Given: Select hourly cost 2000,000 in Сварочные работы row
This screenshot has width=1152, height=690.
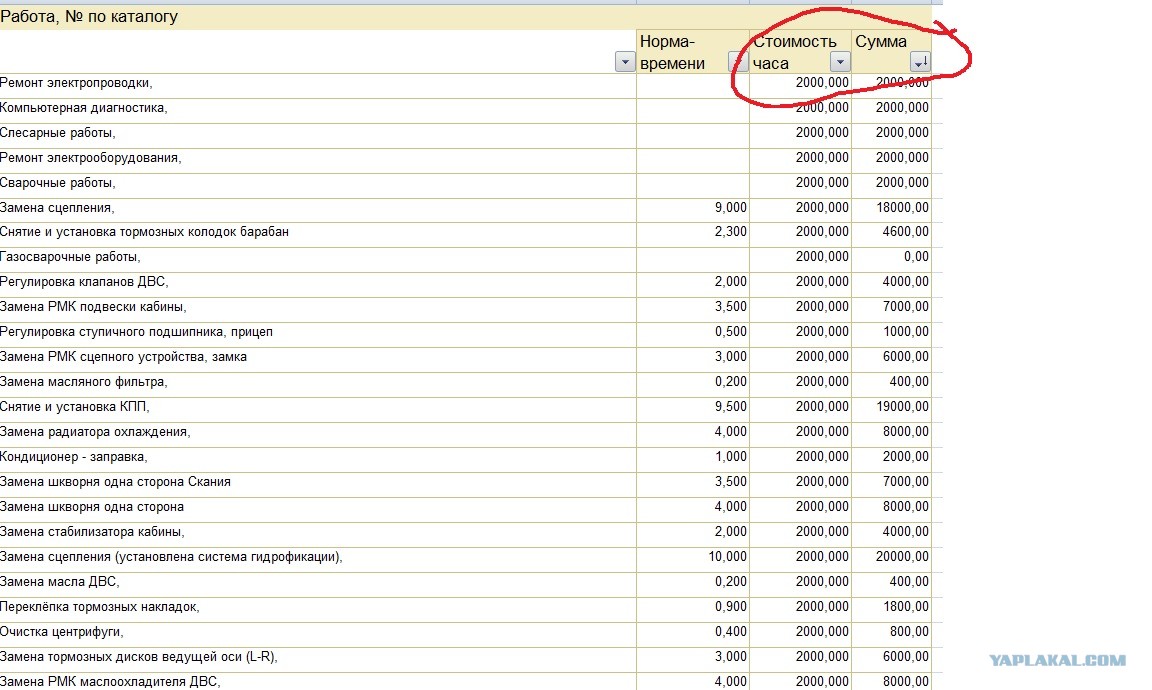Looking at the screenshot, I should point(822,183).
